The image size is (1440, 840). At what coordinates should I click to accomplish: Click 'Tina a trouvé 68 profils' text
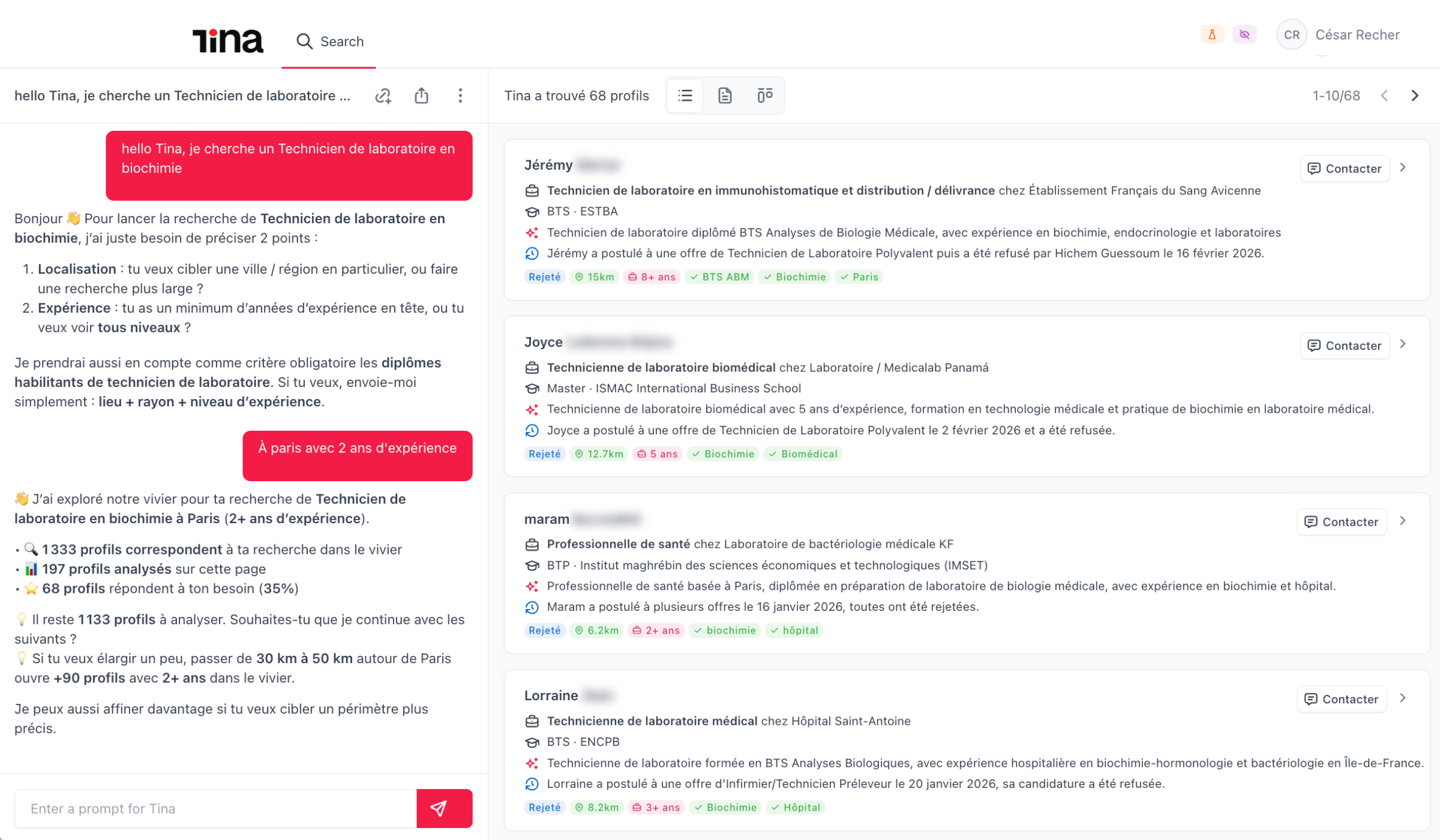pos(577,96)
